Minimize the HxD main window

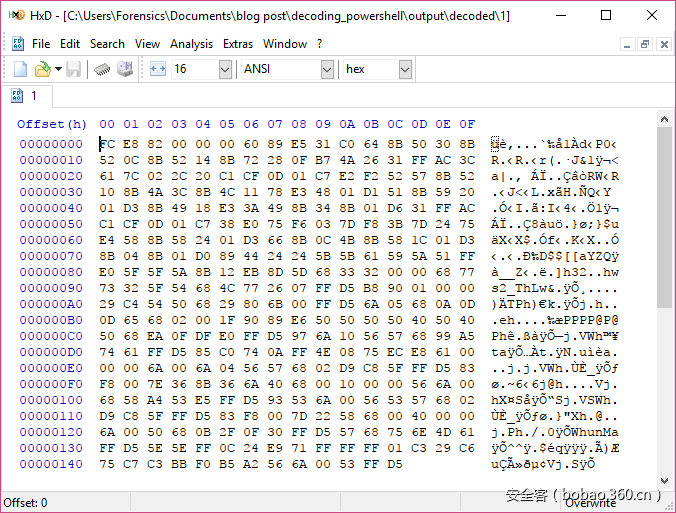tap(561, 16)
